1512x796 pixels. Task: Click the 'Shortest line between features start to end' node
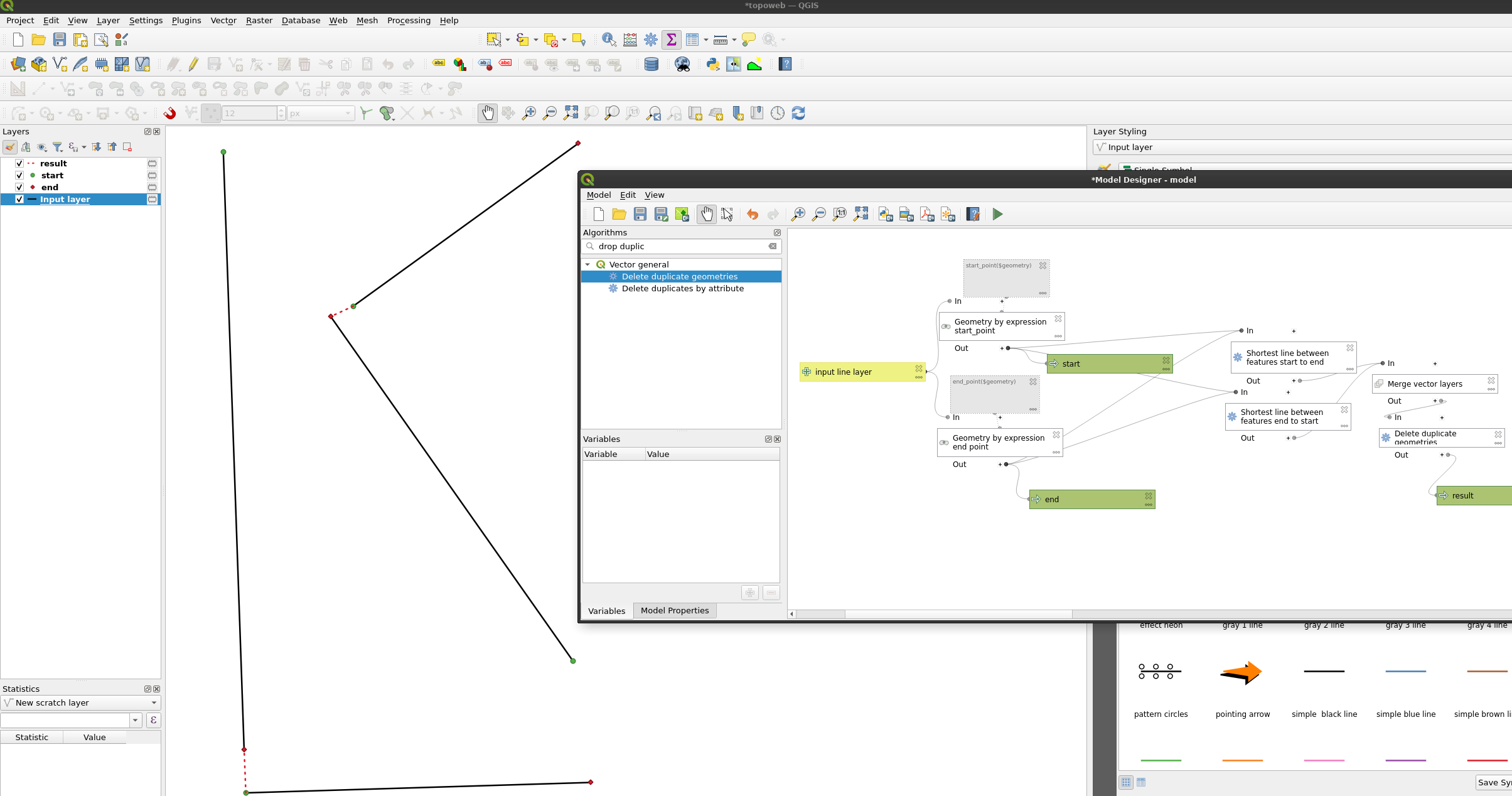[1293, 357]
